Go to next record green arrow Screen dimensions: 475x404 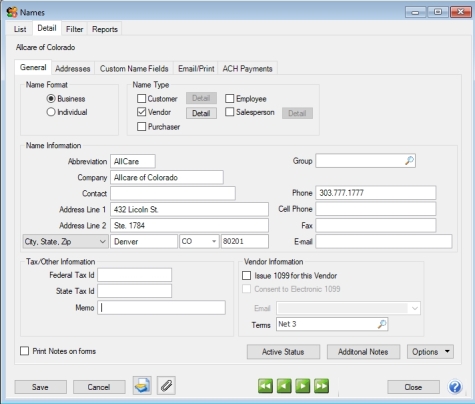coord(303,386)
